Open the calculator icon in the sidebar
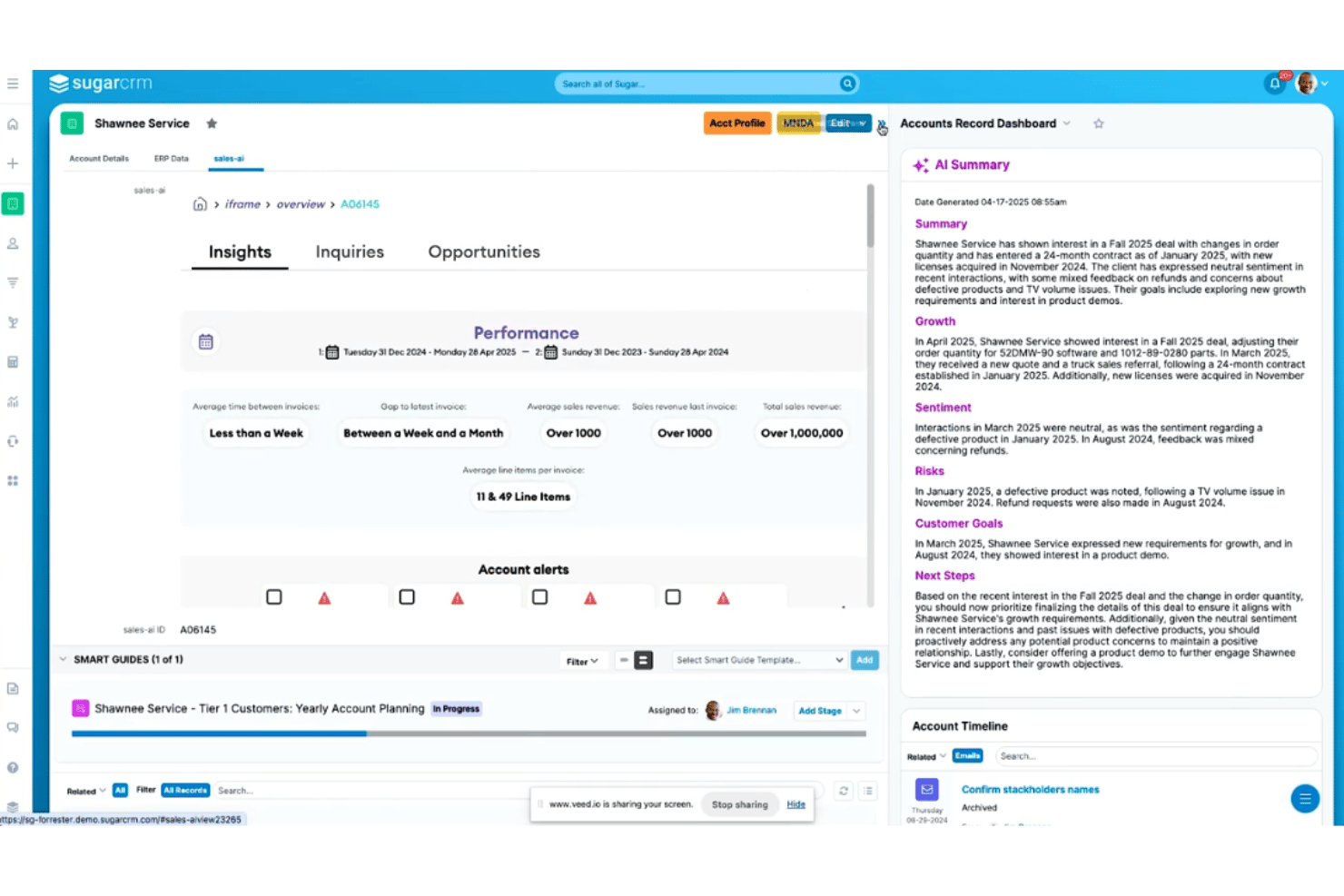 pyautogui.click(x=13, y=362)
